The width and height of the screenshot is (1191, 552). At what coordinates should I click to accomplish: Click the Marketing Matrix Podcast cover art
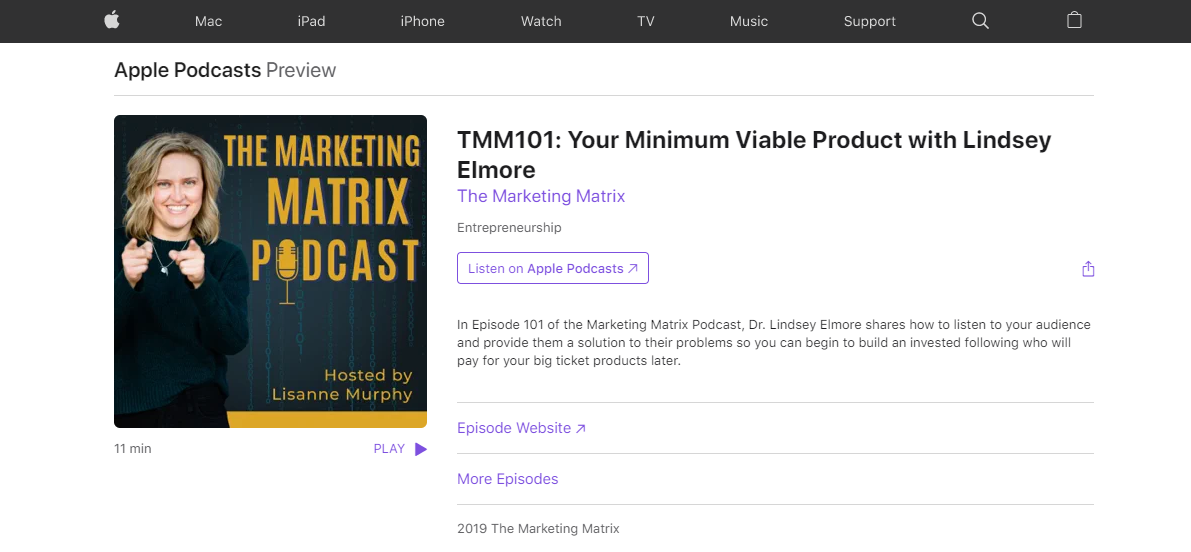click(270, 271)
